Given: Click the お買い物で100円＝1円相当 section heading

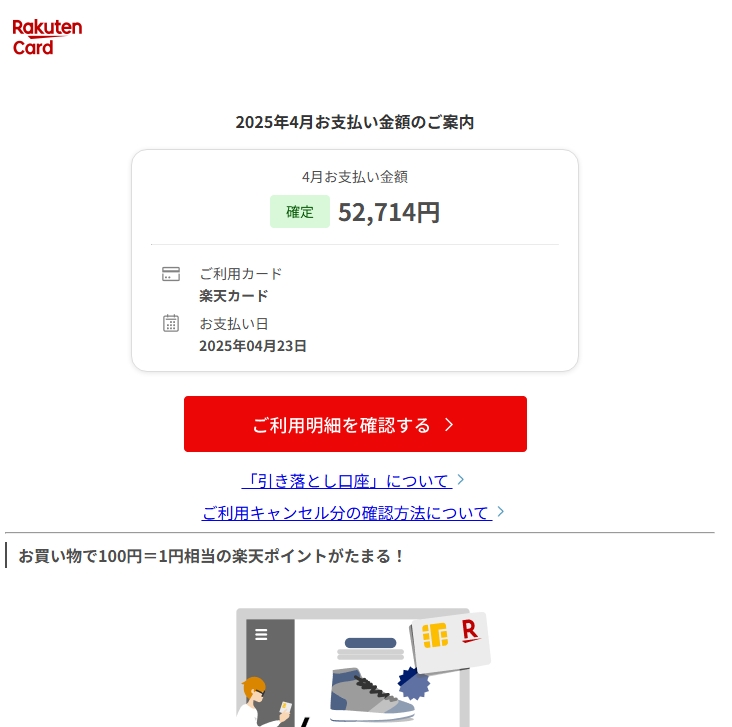Looking at the screenshot, I should coord(211,556).
